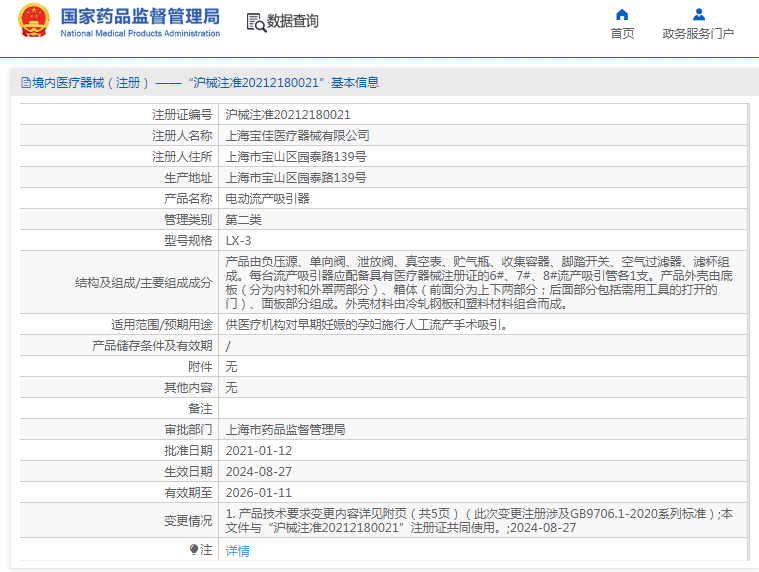Select the slash value for storage conditions

[x=228, y=346]
